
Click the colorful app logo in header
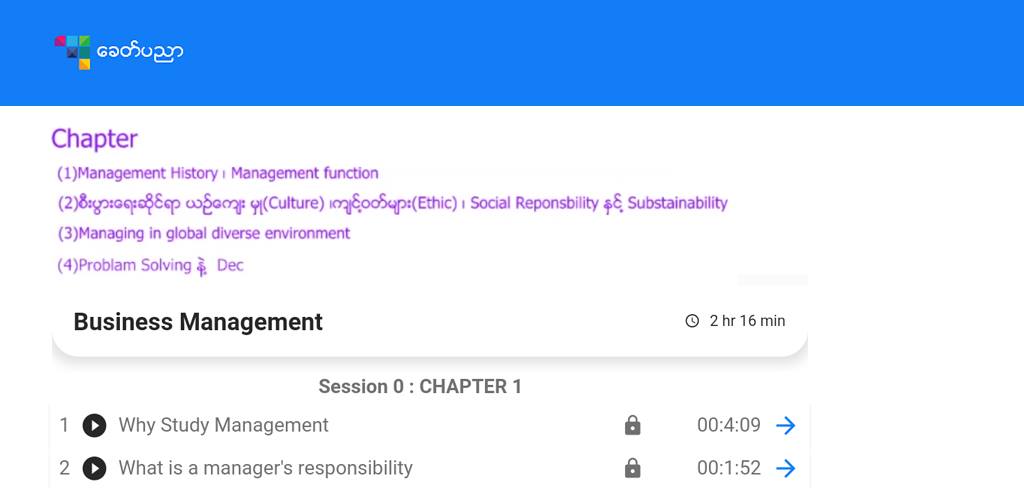click(x=72, y=52)
